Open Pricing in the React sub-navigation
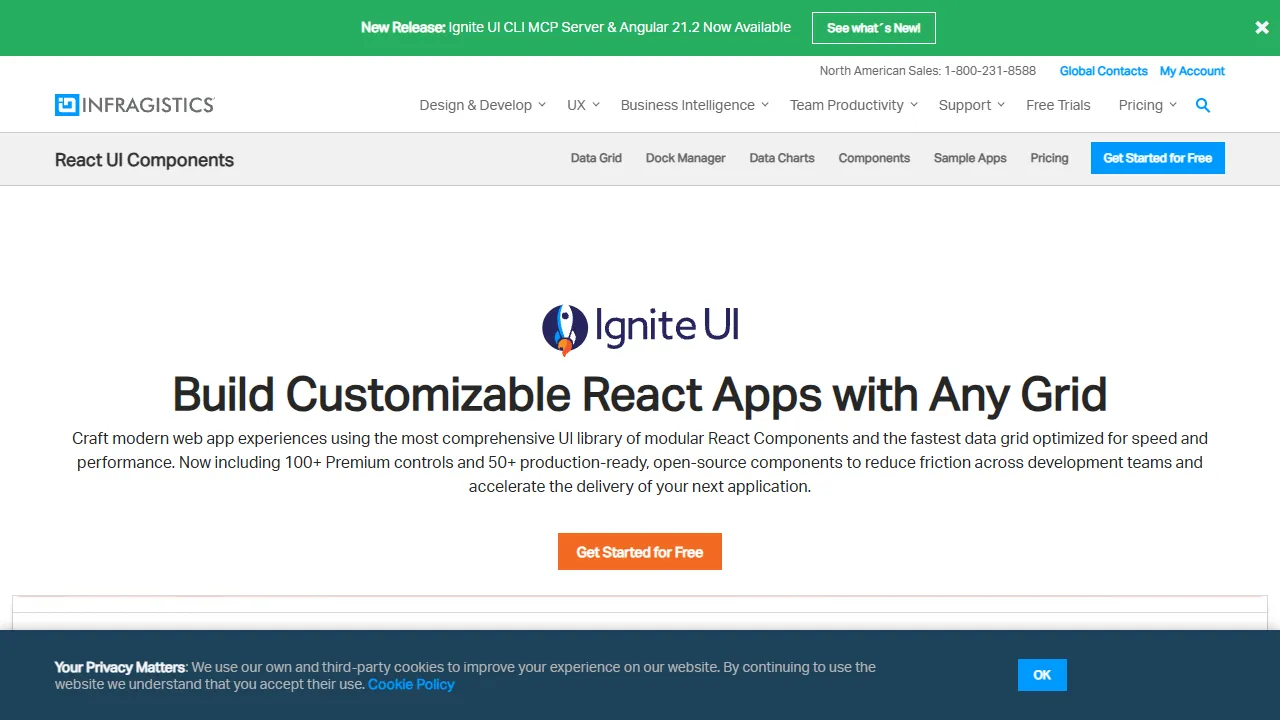1280x720 pixels. tap(1049, 158)
